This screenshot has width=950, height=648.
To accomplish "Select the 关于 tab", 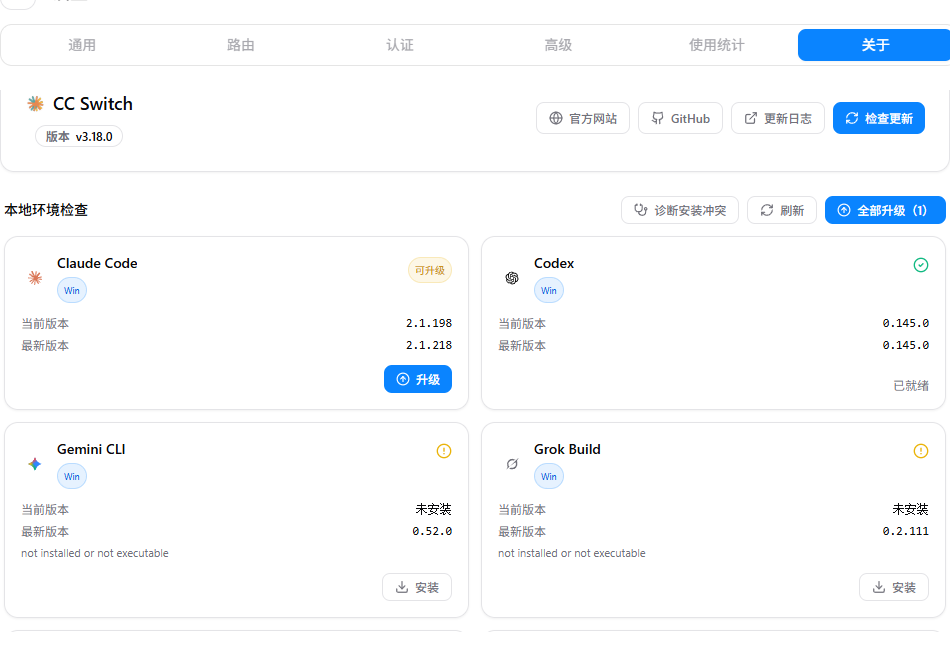I will [875, 45].
